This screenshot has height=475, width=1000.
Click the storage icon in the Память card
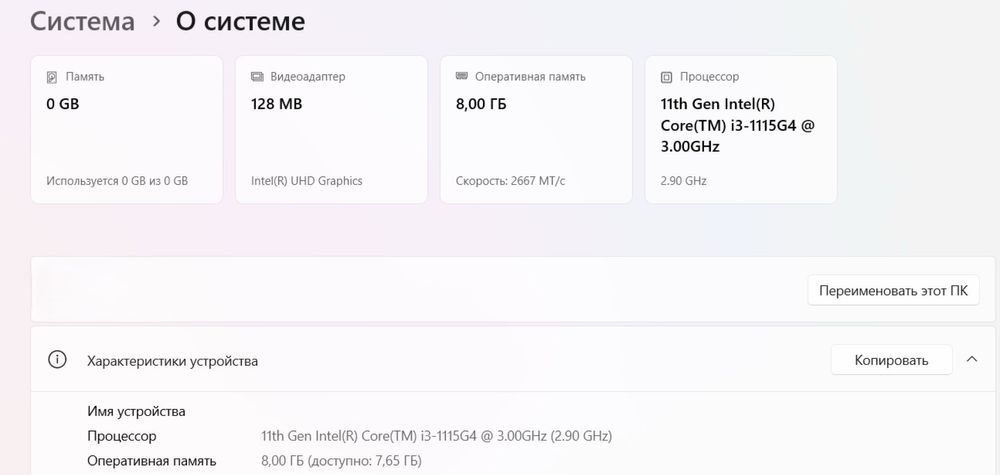(x=52, y=77)
